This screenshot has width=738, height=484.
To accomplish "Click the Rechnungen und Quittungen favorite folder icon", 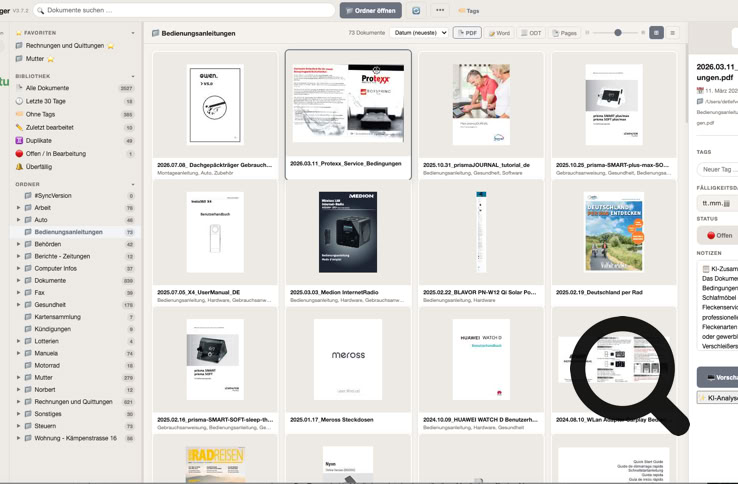I will click(19, 46).
